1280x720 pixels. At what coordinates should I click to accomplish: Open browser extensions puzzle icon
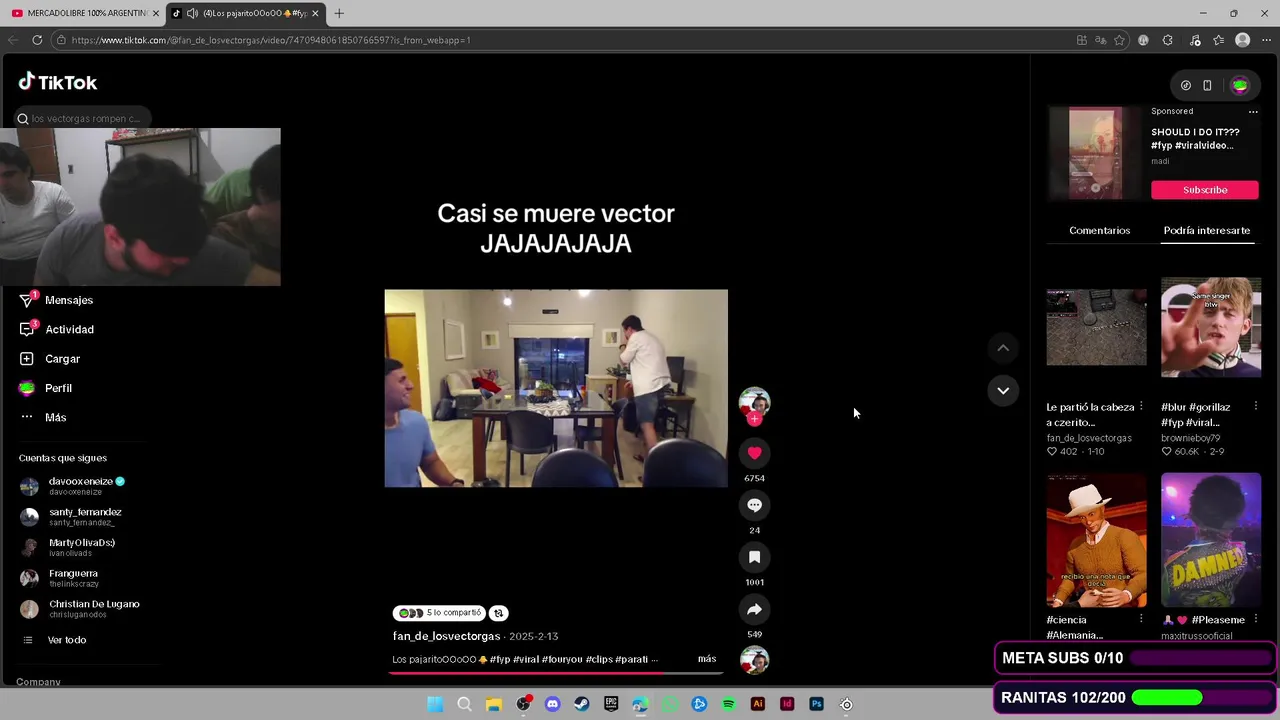(x=1168, y=40)
